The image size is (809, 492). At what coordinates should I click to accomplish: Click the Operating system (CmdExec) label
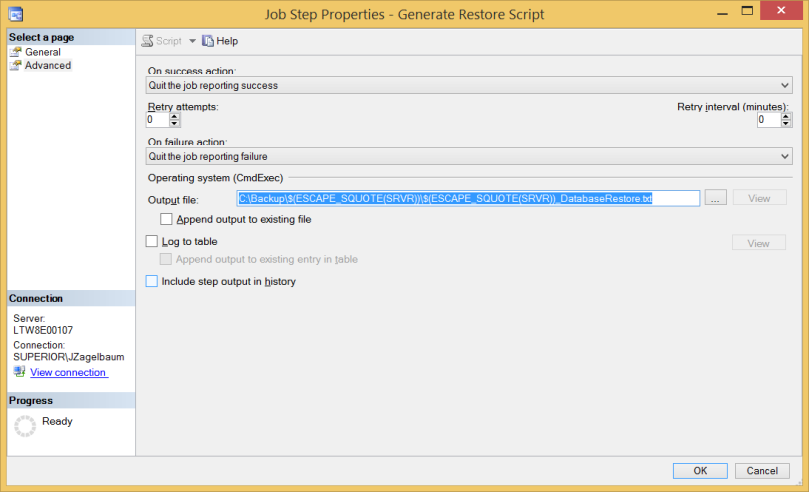click(215, 178)
